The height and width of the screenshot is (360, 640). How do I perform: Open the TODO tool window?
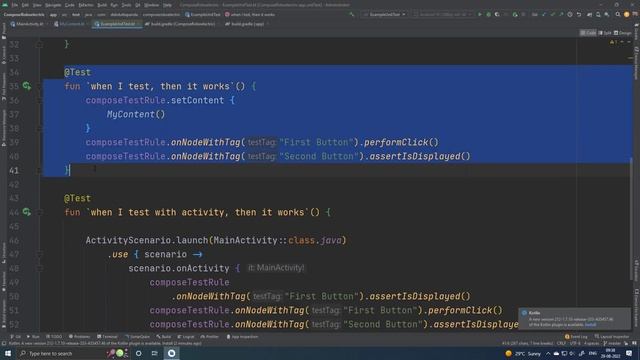click(x=54, y=337)
